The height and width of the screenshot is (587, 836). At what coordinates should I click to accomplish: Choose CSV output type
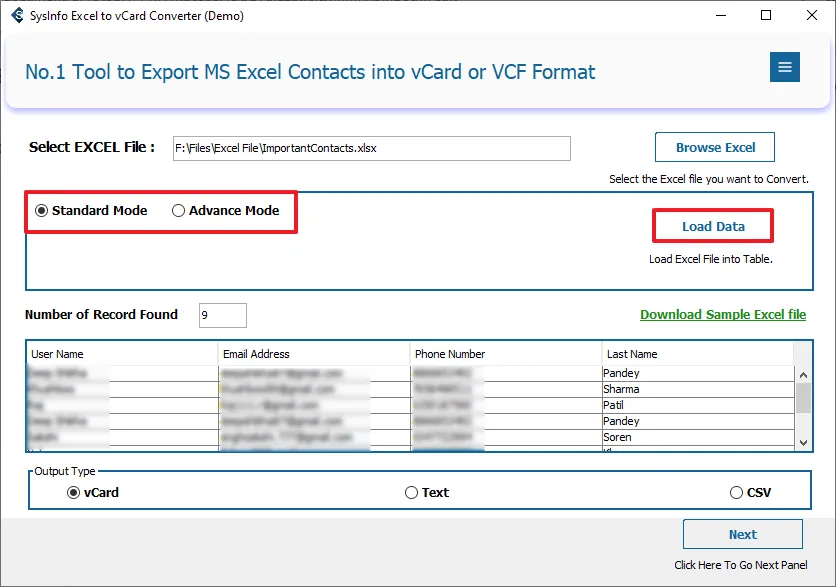click(737, 493)
